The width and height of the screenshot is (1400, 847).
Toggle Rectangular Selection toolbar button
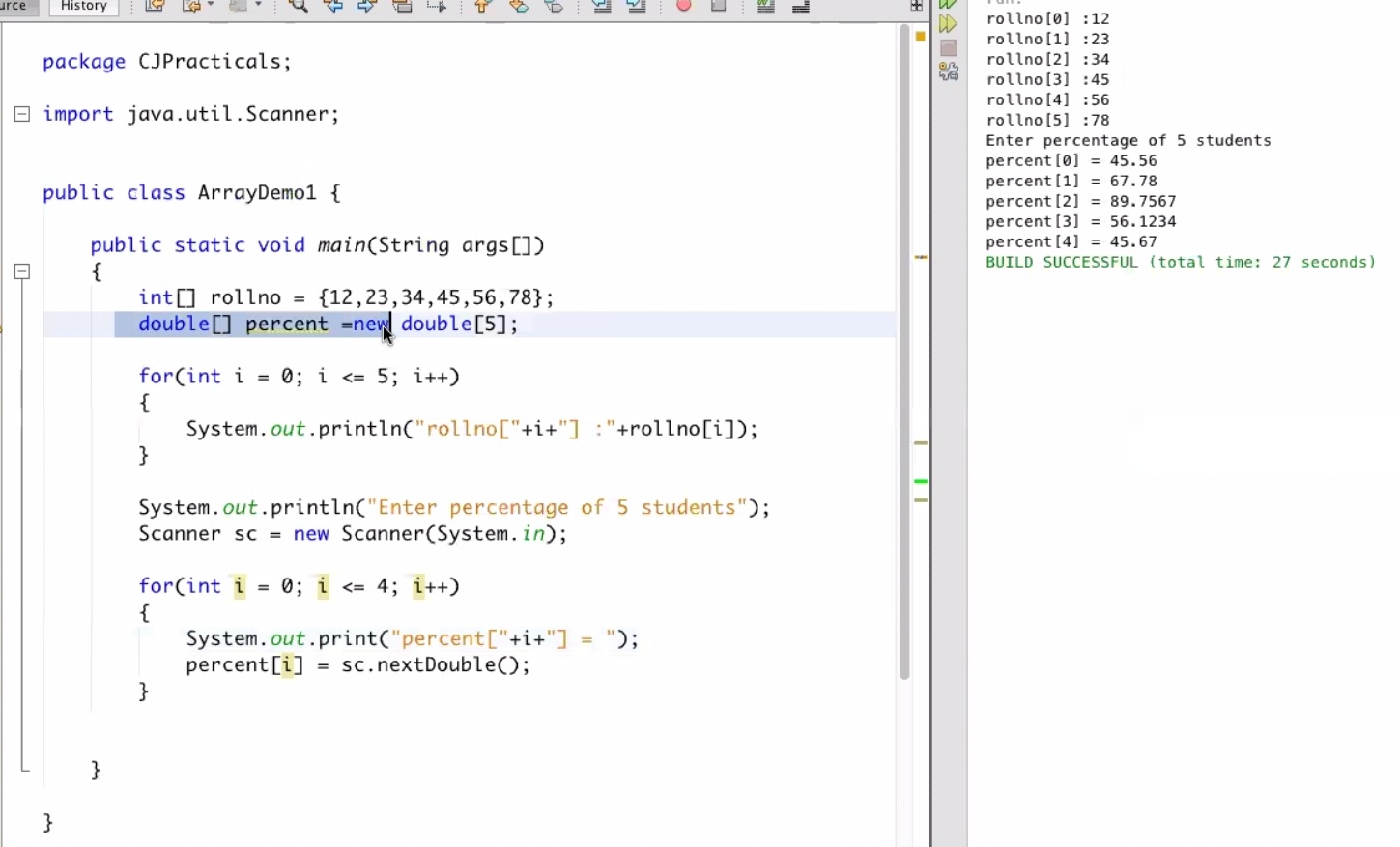(437, 6)
